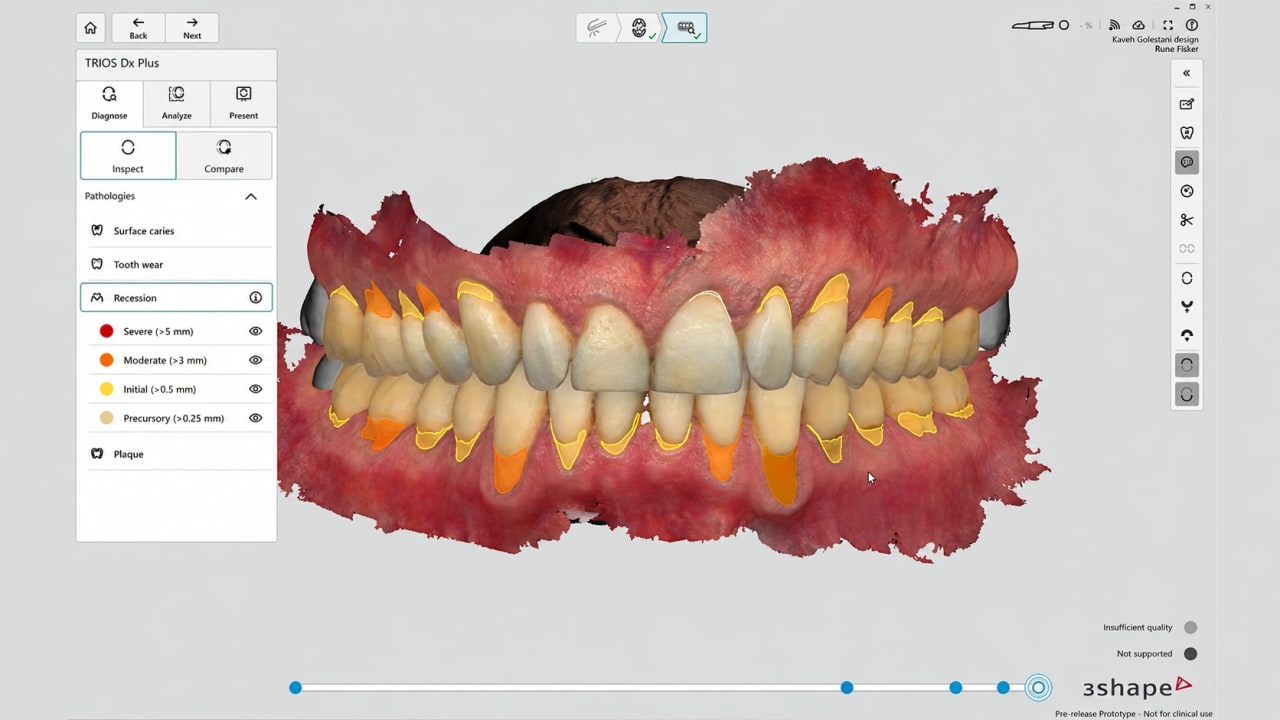Click the Back button
Screen dimensions: 1280x720
(138, 28)
